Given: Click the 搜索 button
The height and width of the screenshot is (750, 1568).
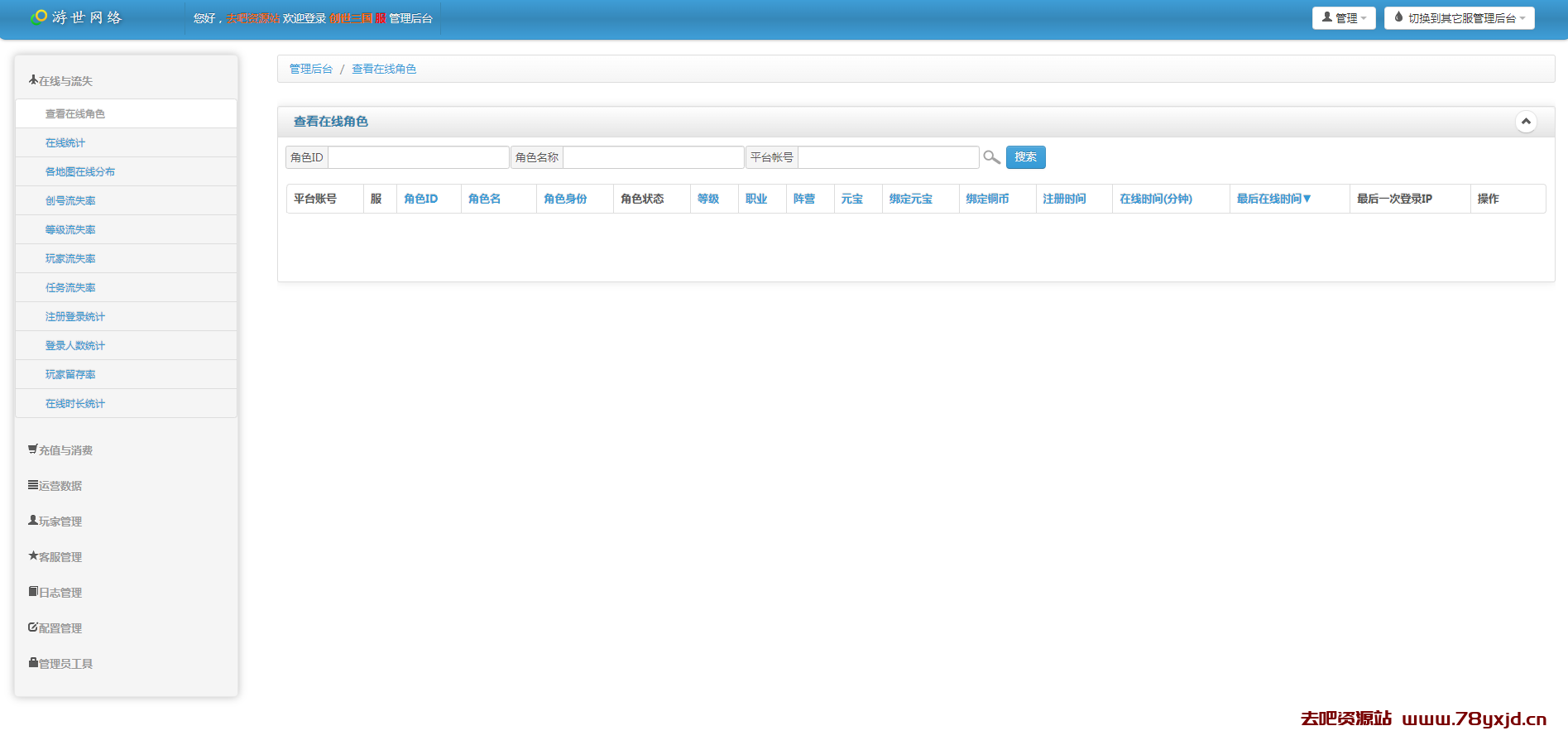Looking at the screenshot, I should [x=1025, y=157].
